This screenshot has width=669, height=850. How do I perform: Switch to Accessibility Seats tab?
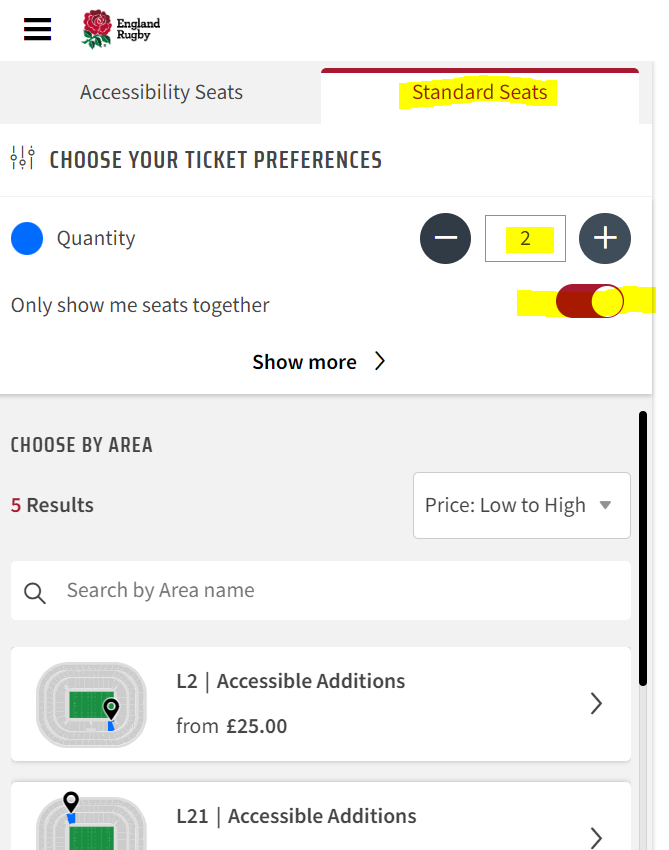[x=161, y=92]
